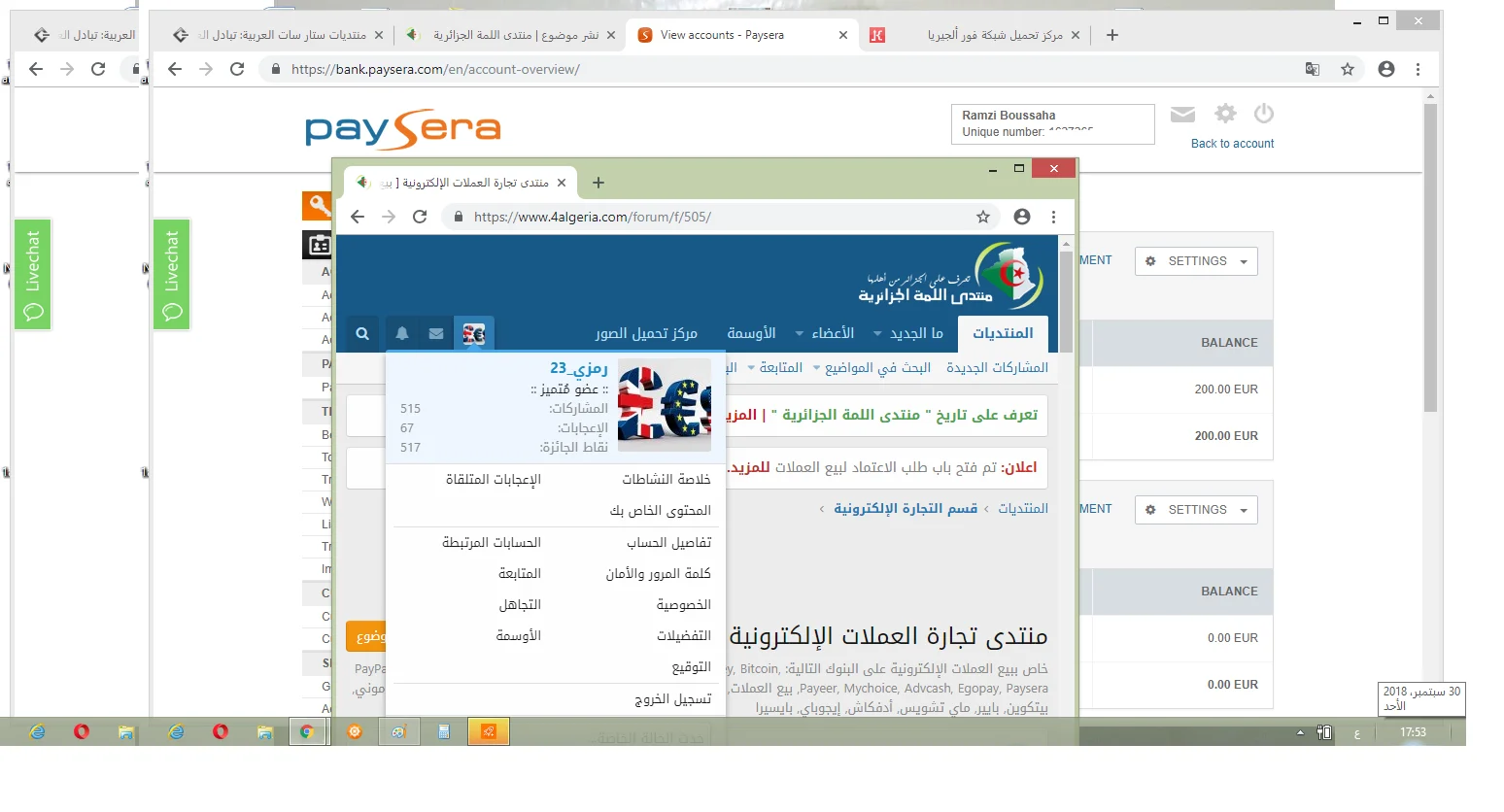Viewport: 1504px width, 812px height.
Task: Open forum private messages envelope icon
Action: (x=436, y=333)
